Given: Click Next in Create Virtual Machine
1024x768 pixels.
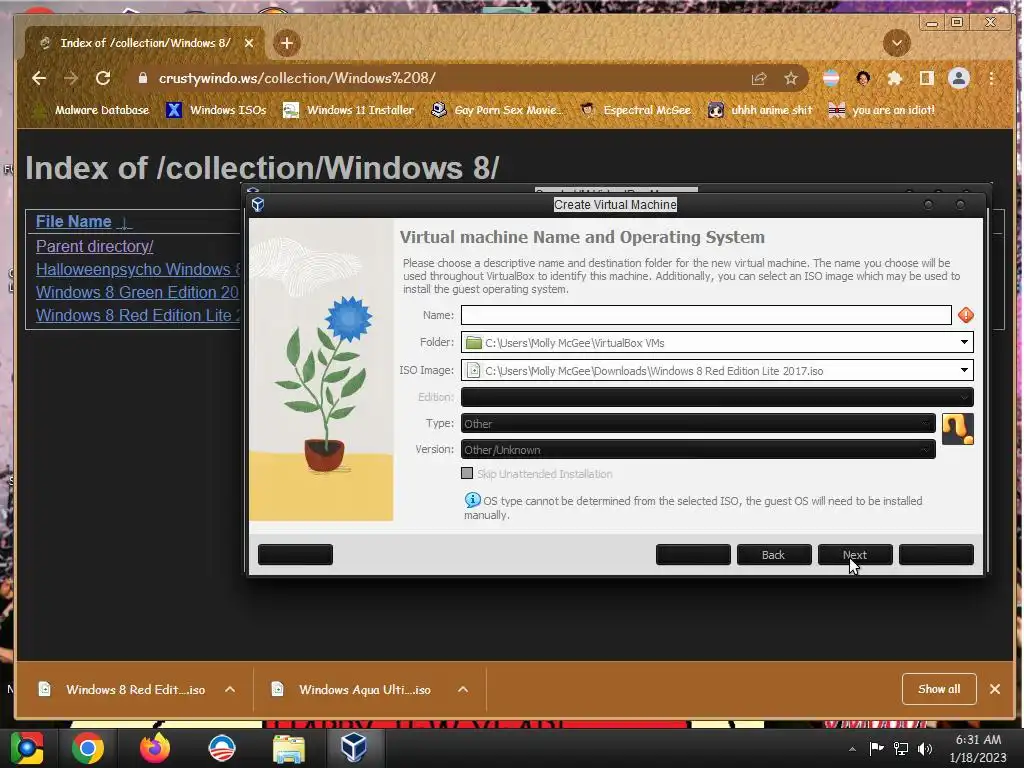Looking at the screenshot, I should coord(855,554).
